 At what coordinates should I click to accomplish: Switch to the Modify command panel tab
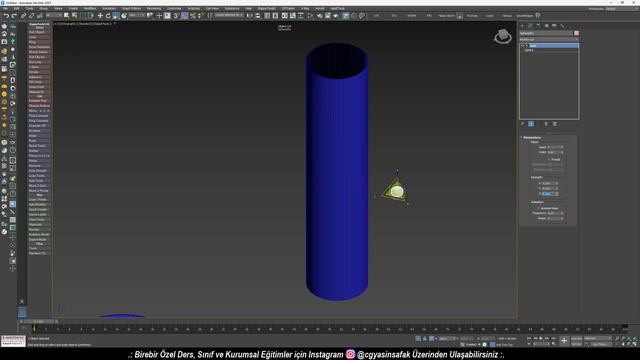click(x=530, y=26)
